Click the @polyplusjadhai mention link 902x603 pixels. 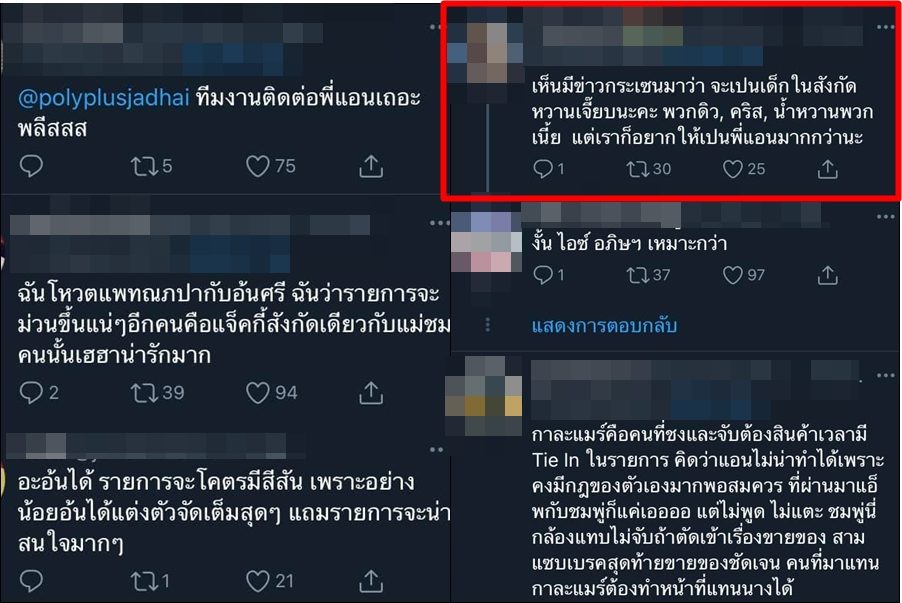pos(104,98)
